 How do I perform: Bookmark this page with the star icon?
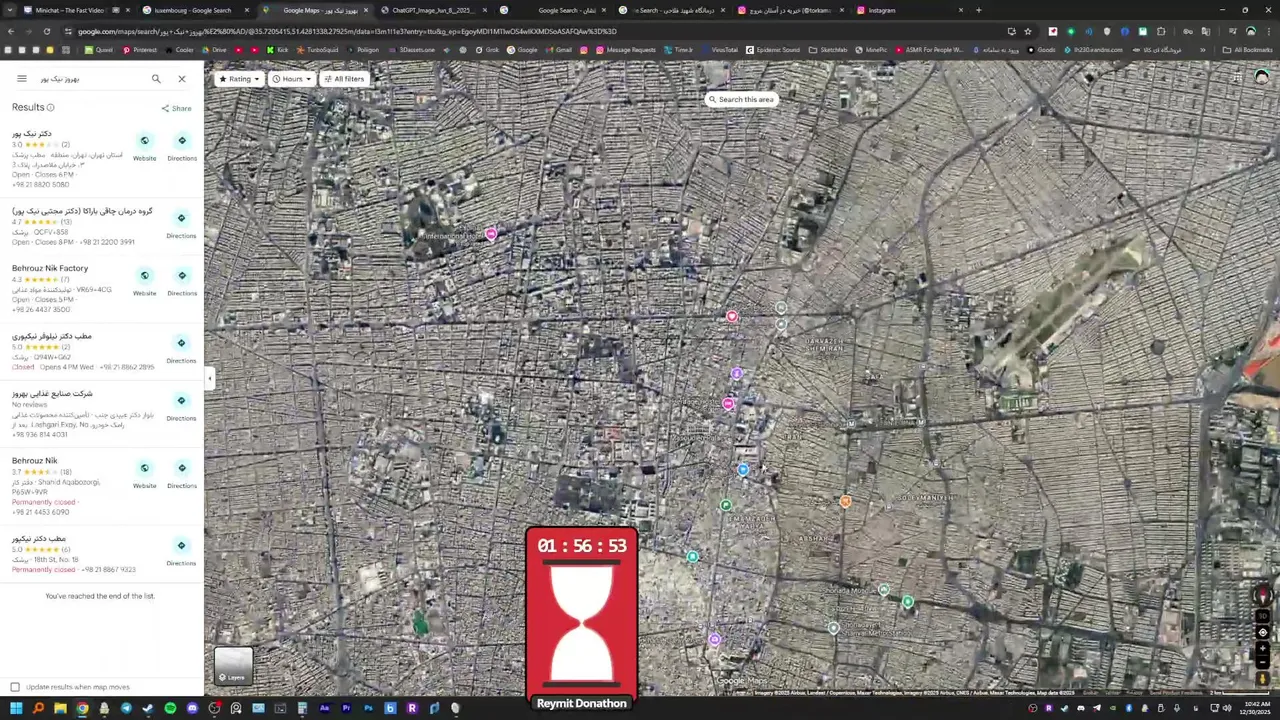click(1027, 31)
